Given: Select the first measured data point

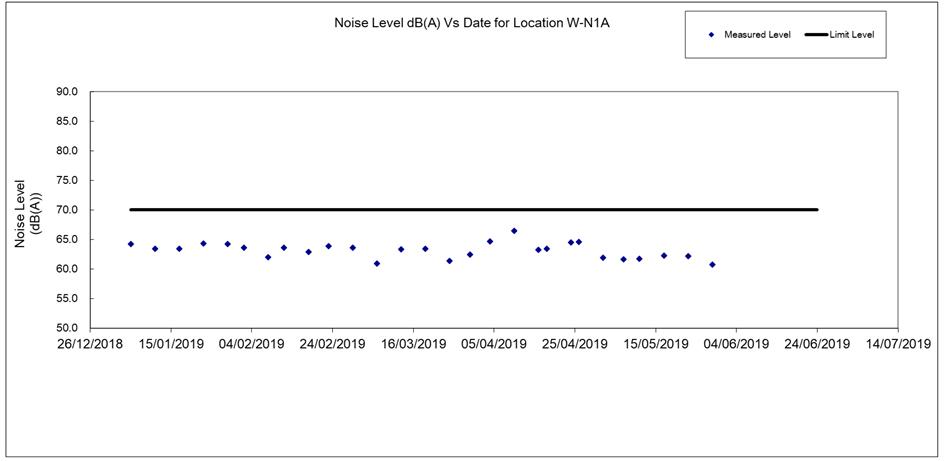Looking at the screenshot, I should 131,244.
